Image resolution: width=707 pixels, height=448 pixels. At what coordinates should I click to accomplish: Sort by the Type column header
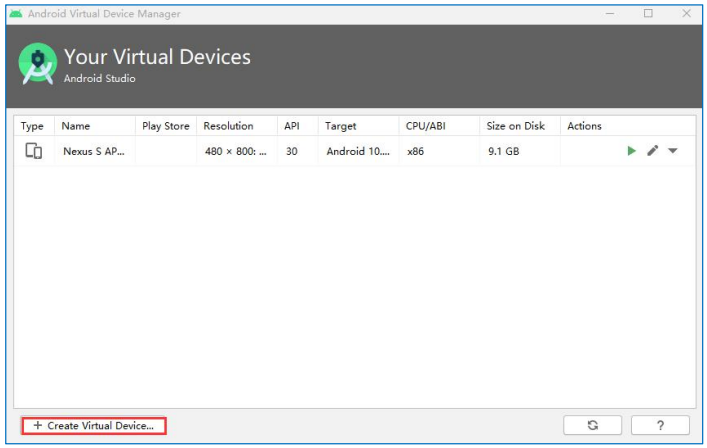32,126
